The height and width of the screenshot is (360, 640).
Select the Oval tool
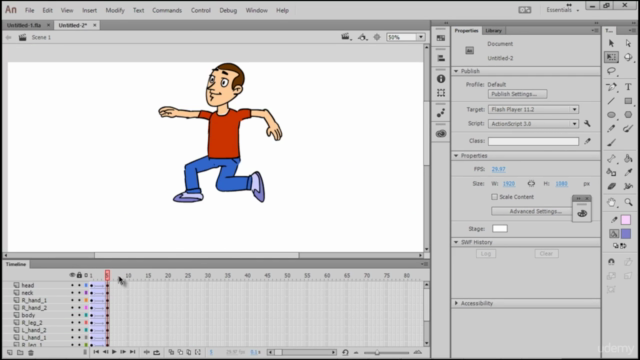[x=611, y=115]
